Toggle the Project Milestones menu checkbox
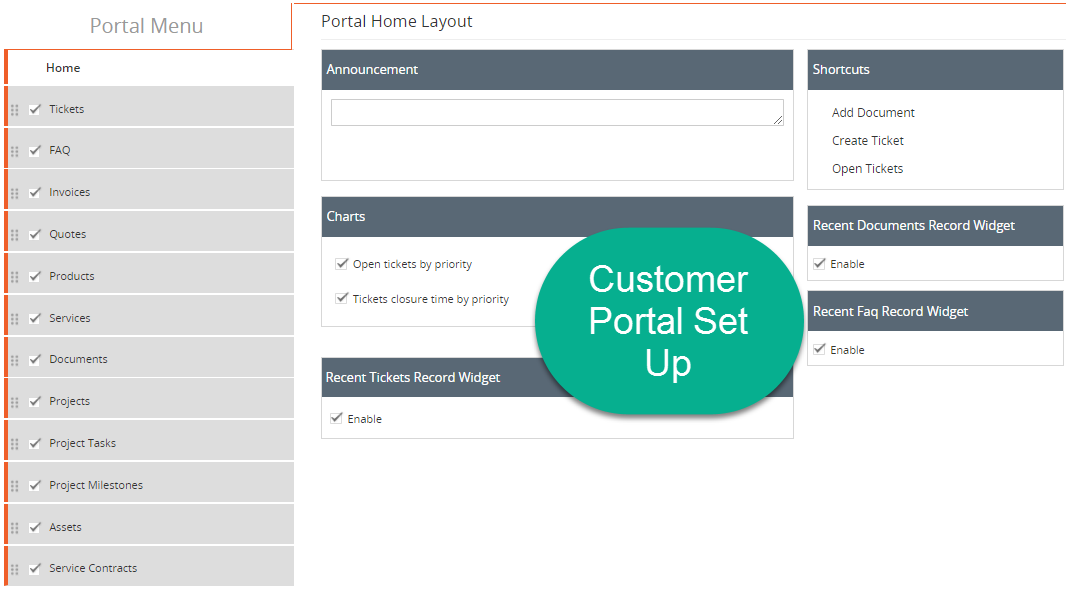This screenshot has height=590, width=1066. pyautogui.click(x=35, y=485)
